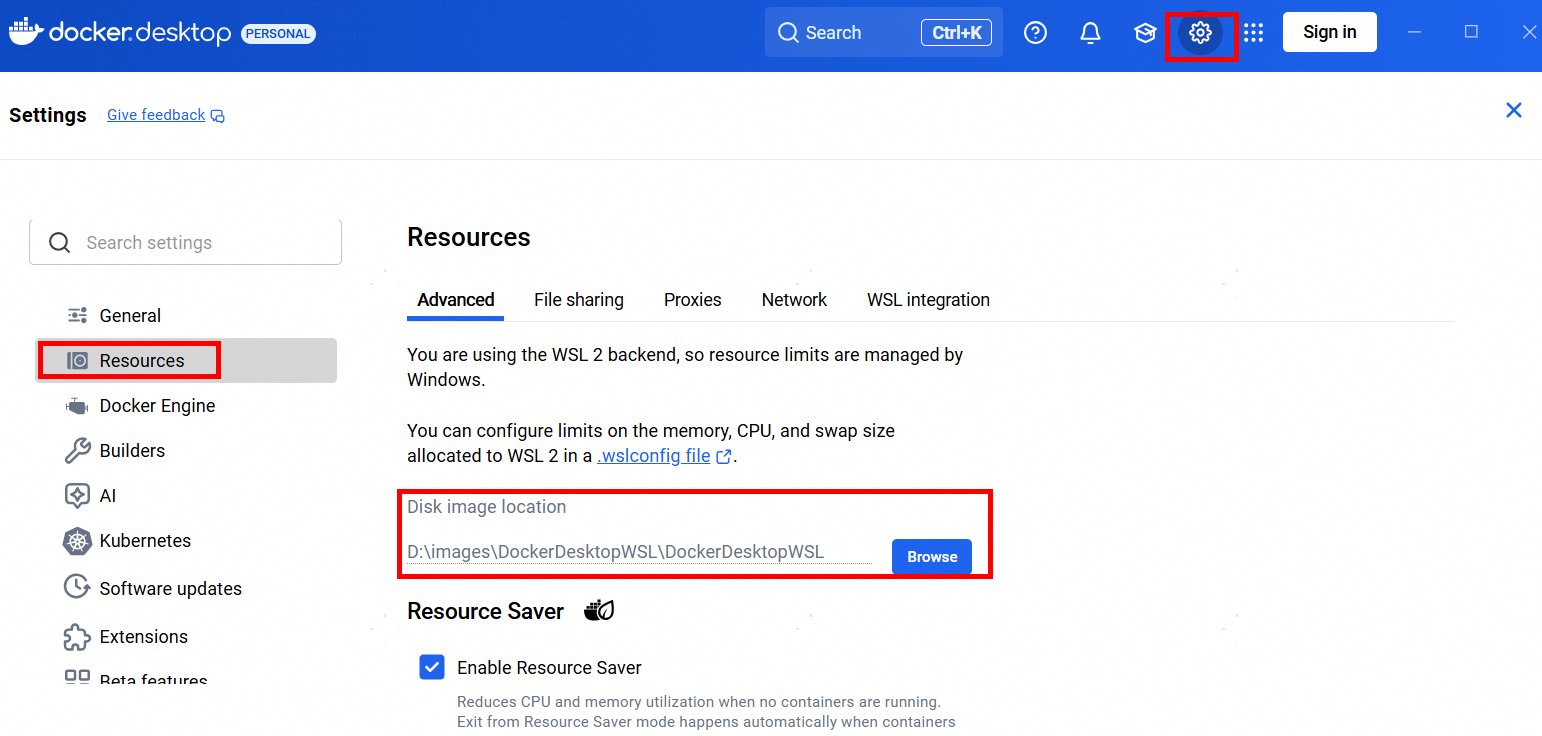Click the Kubernetes wheel icon in sidebar
The width and height of the screenshot is (1542, 736).
pyautogui.click(x=77, y=541)
